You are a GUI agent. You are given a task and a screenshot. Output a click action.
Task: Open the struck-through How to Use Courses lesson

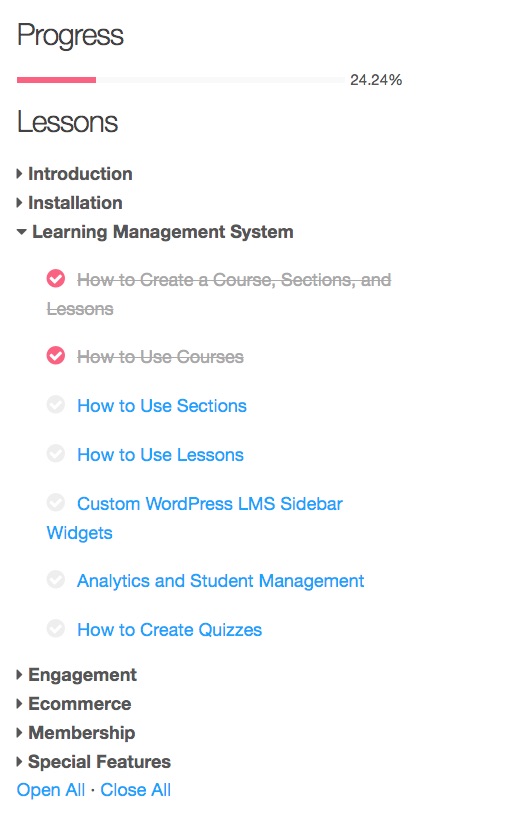pyautogui.click(x=160, y=357)
